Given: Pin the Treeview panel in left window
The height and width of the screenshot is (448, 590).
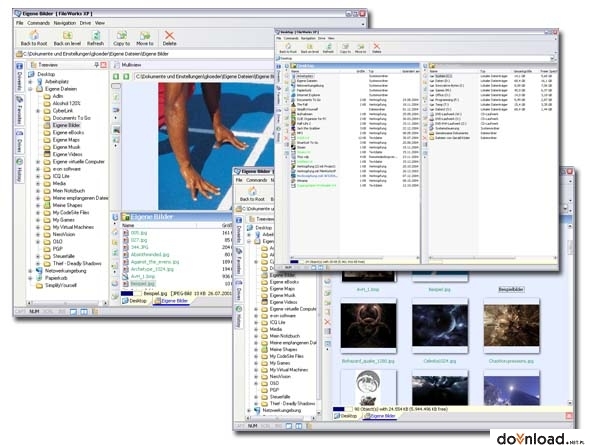Looking at the screenshot, I should pyautogui.click(x=96, y=65).
